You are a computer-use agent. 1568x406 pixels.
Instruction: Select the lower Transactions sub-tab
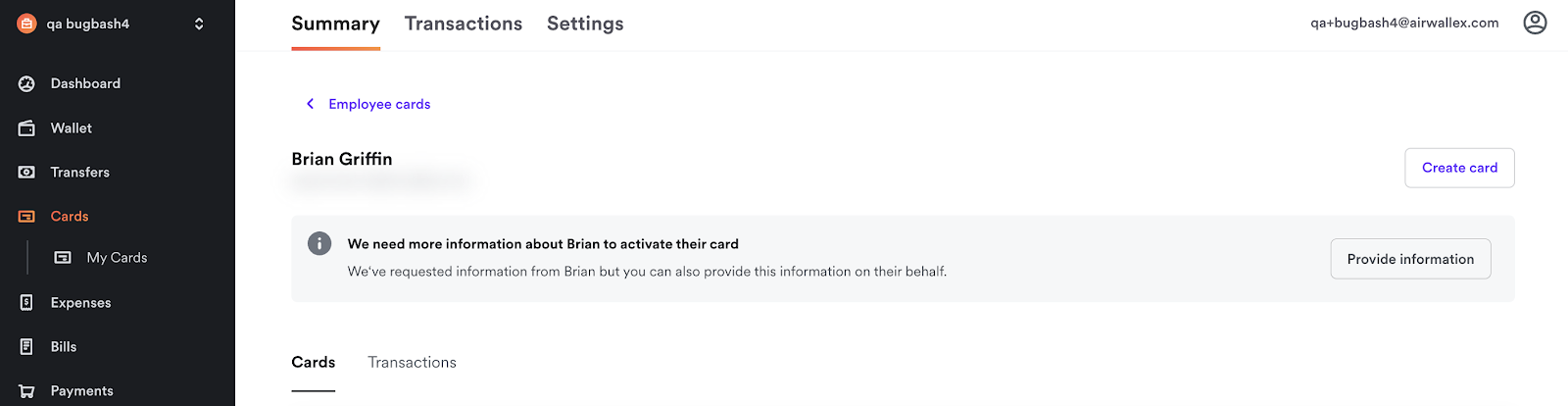coord(412,363)
